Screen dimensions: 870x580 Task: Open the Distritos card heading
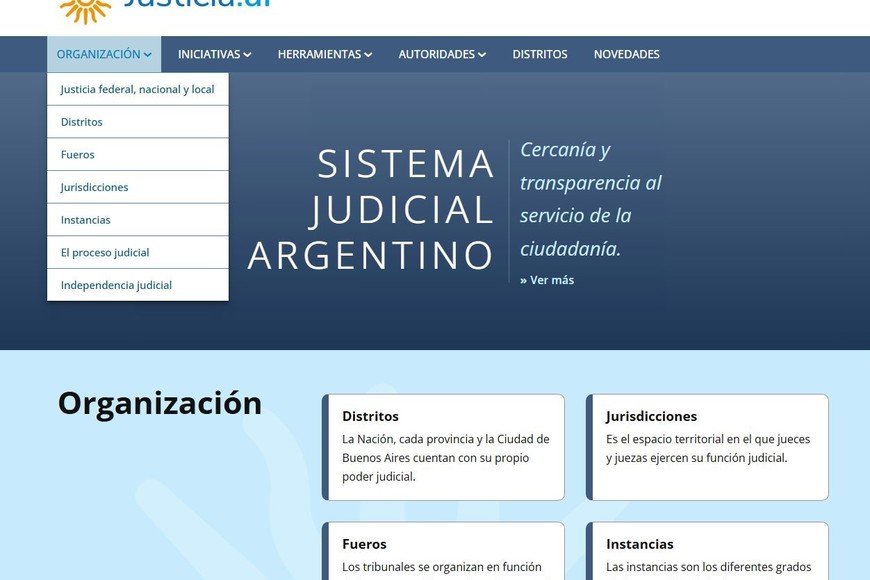tap(370, 416)
